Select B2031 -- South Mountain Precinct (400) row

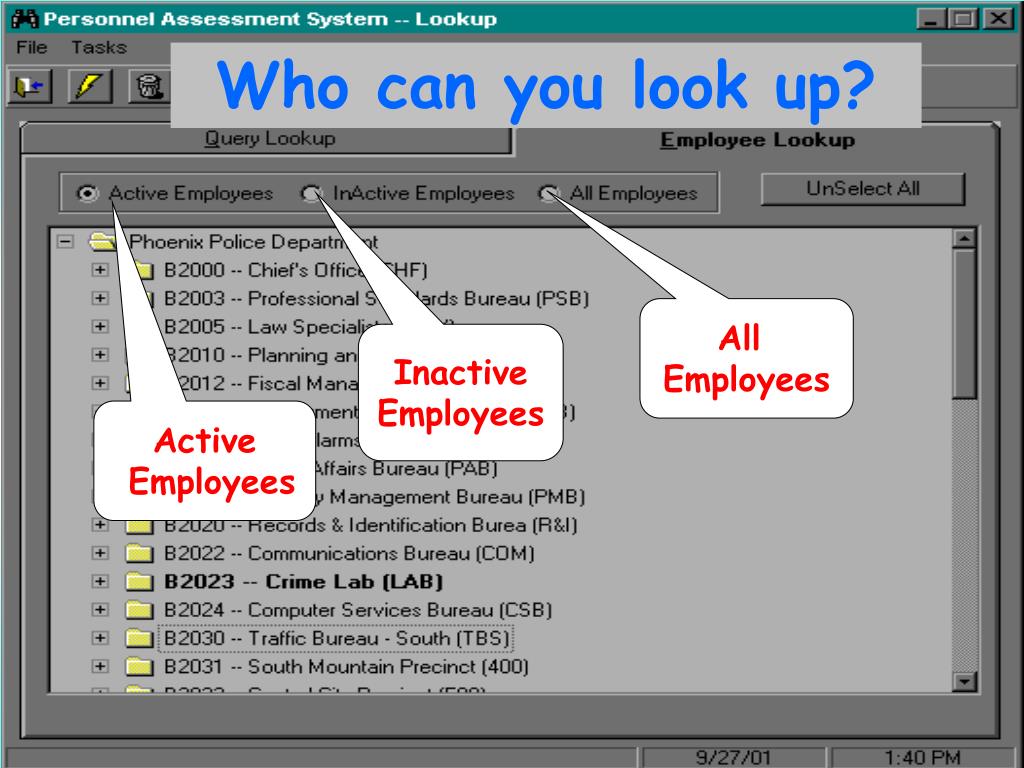coord(346,667)
